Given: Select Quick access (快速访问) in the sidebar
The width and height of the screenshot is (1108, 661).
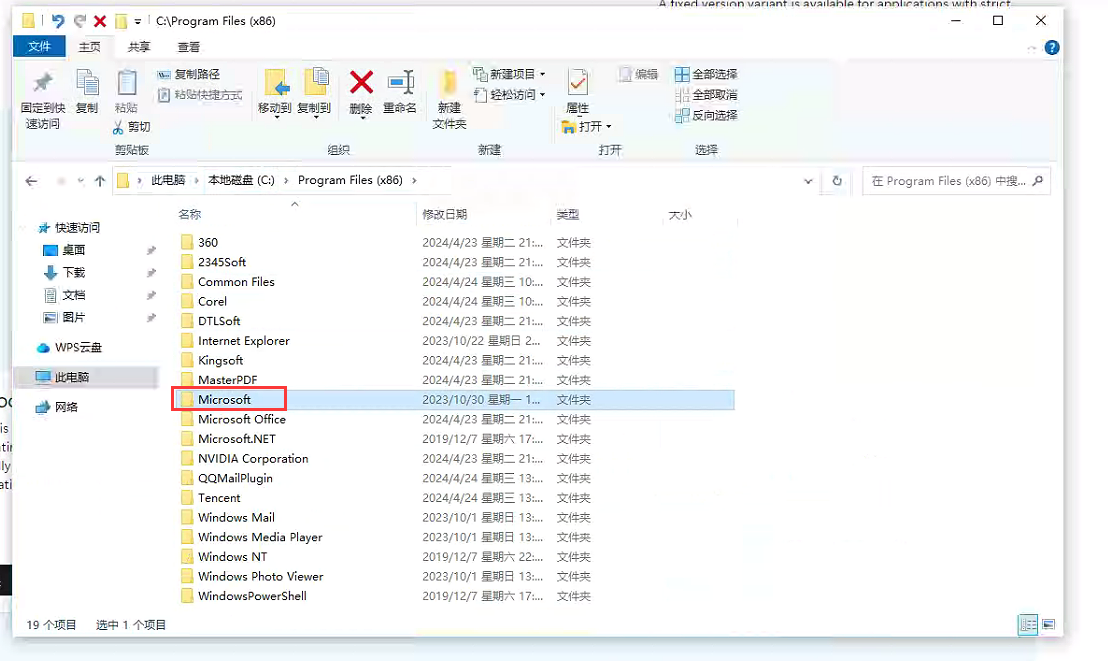Looking at the screenshot, I should pos(69,228).
